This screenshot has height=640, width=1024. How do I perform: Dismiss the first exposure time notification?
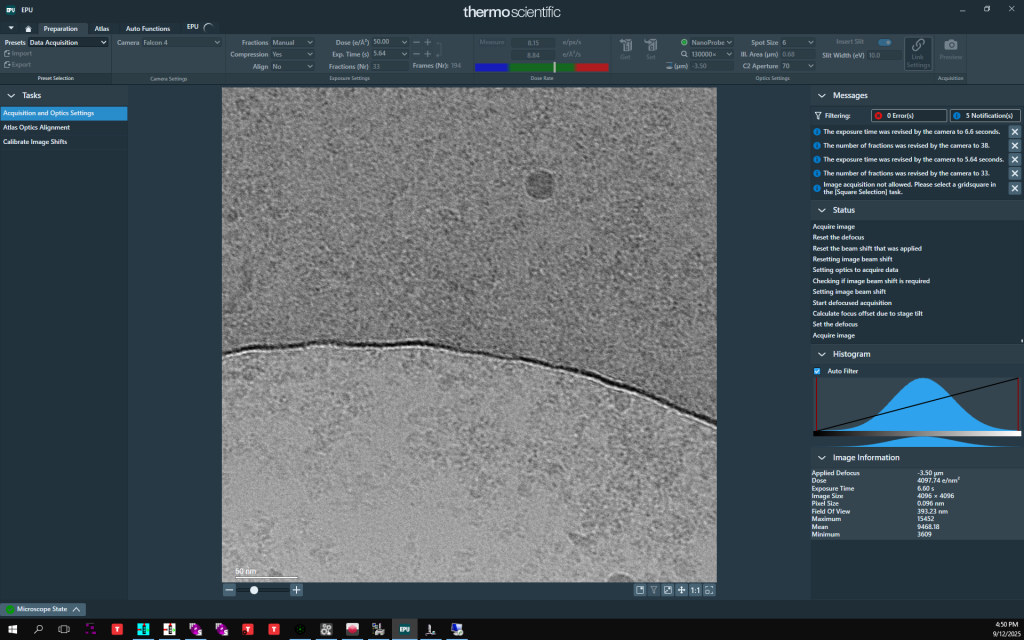coord(1014,132)
